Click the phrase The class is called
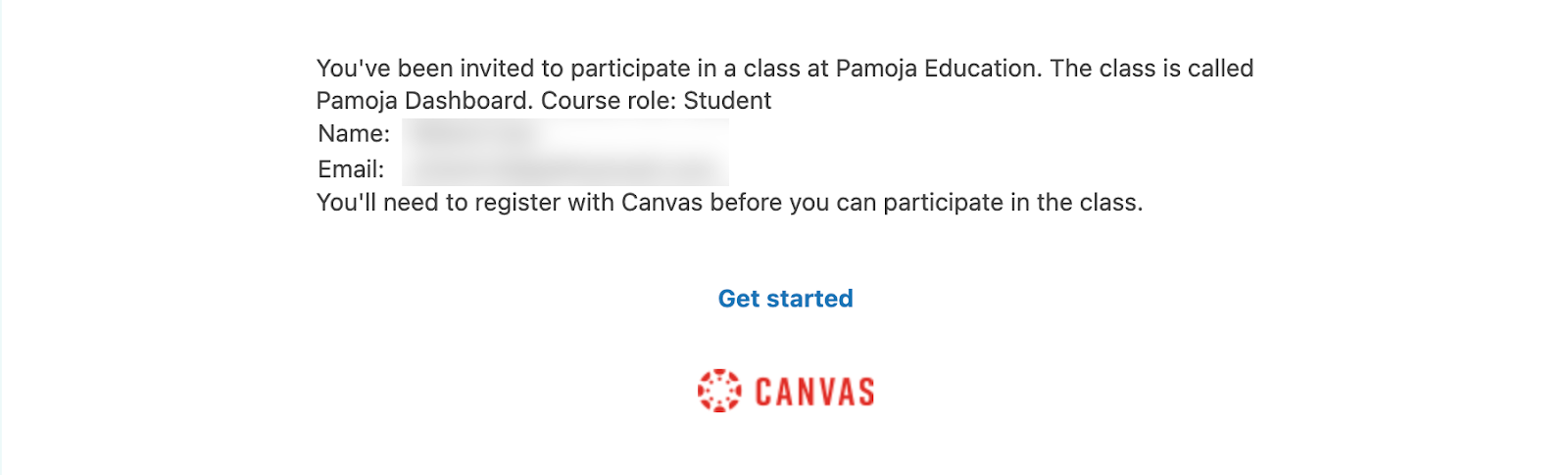Screen dimensions: 1568x475 1151,69
